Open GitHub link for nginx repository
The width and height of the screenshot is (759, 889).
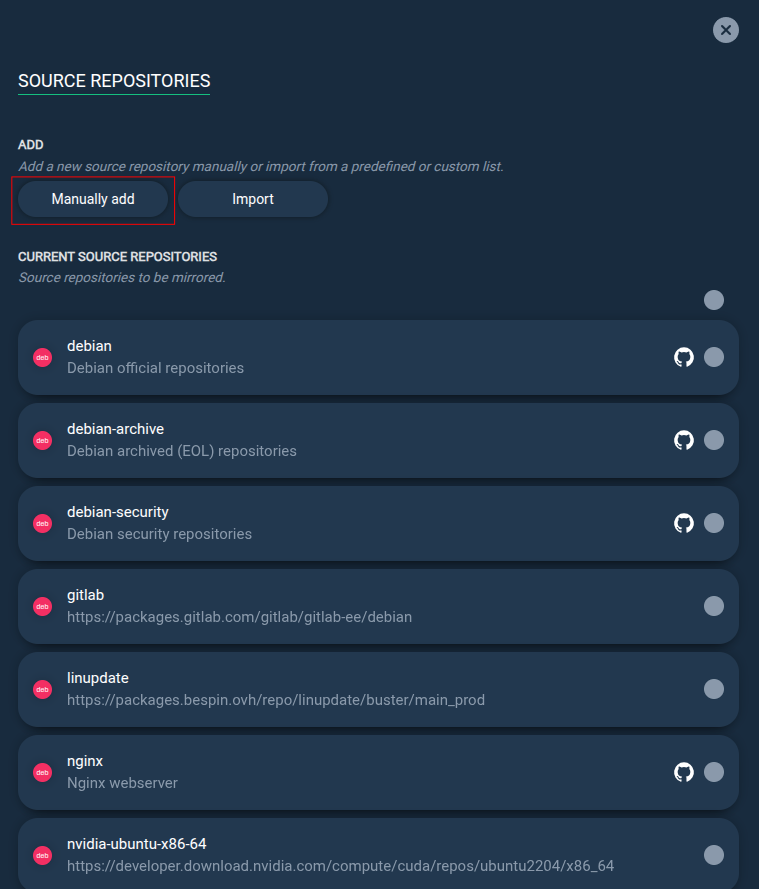click(684, 772)
